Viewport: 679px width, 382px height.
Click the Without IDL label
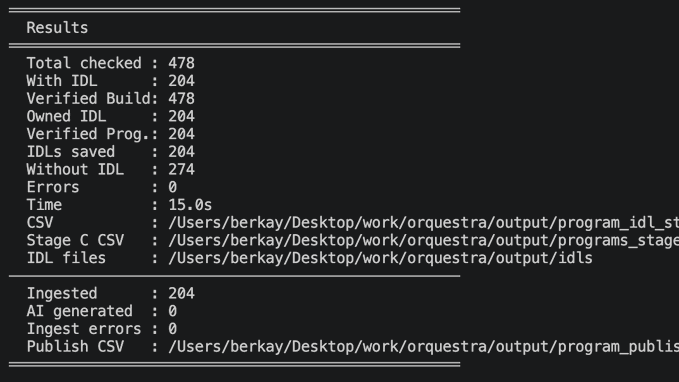click(x=75, y=170)
